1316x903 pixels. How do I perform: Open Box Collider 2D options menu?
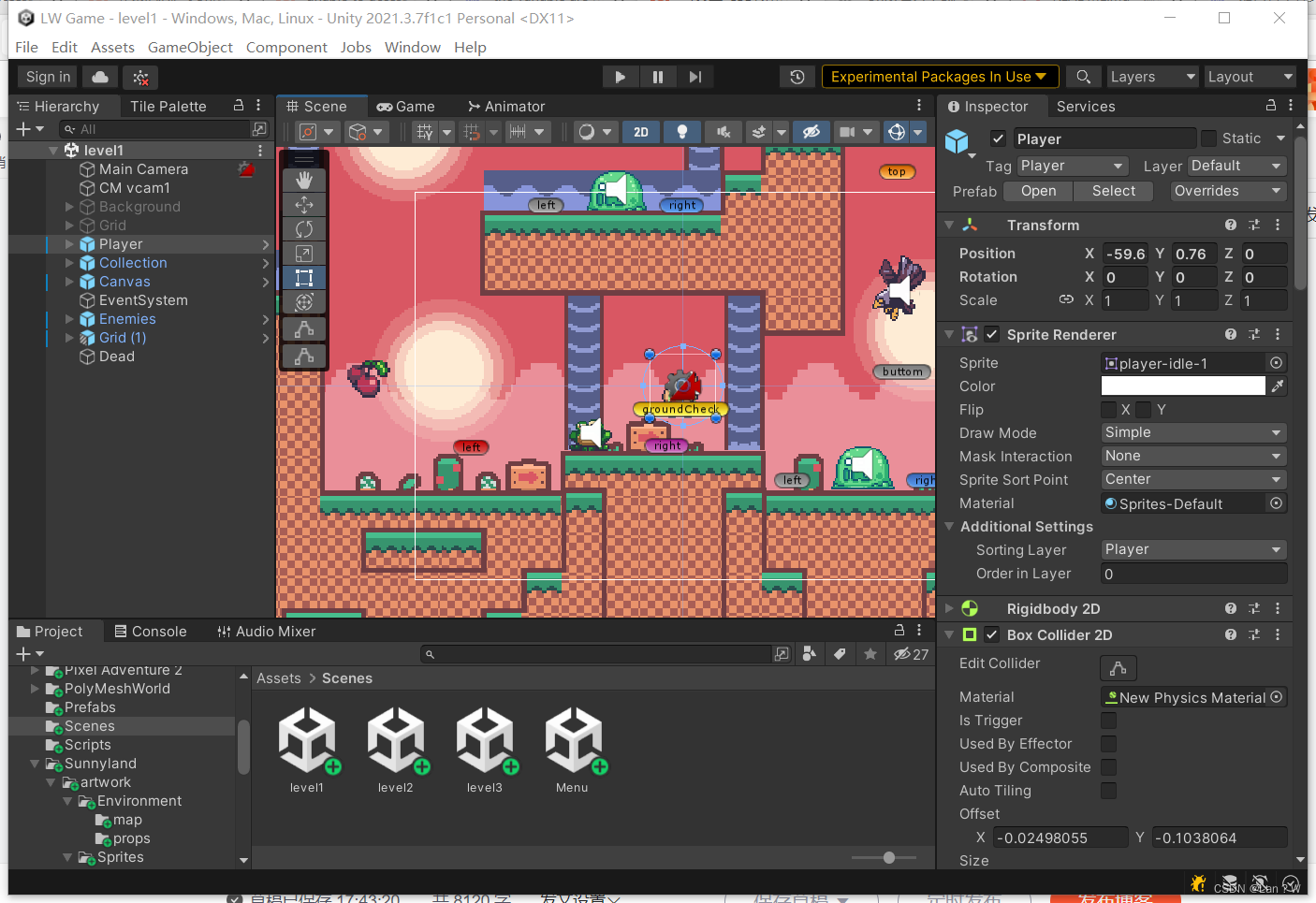[1278, 634]
